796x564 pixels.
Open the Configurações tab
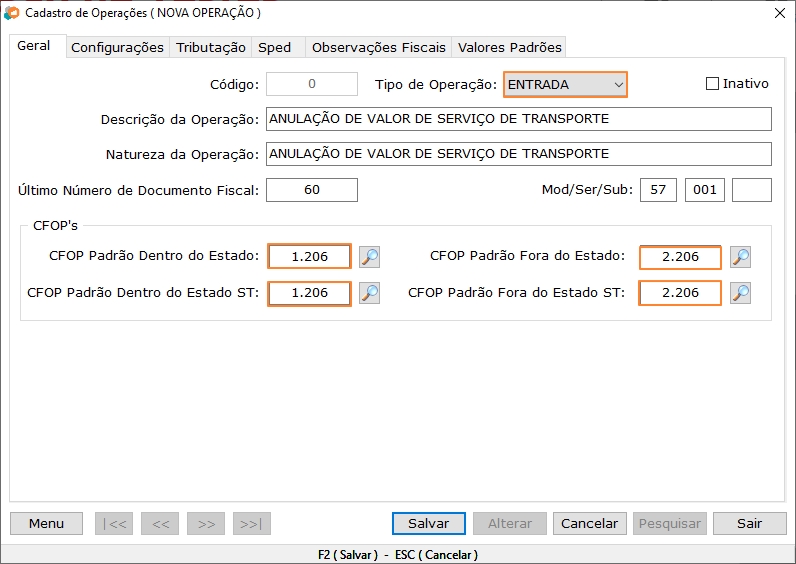[117, 47]
